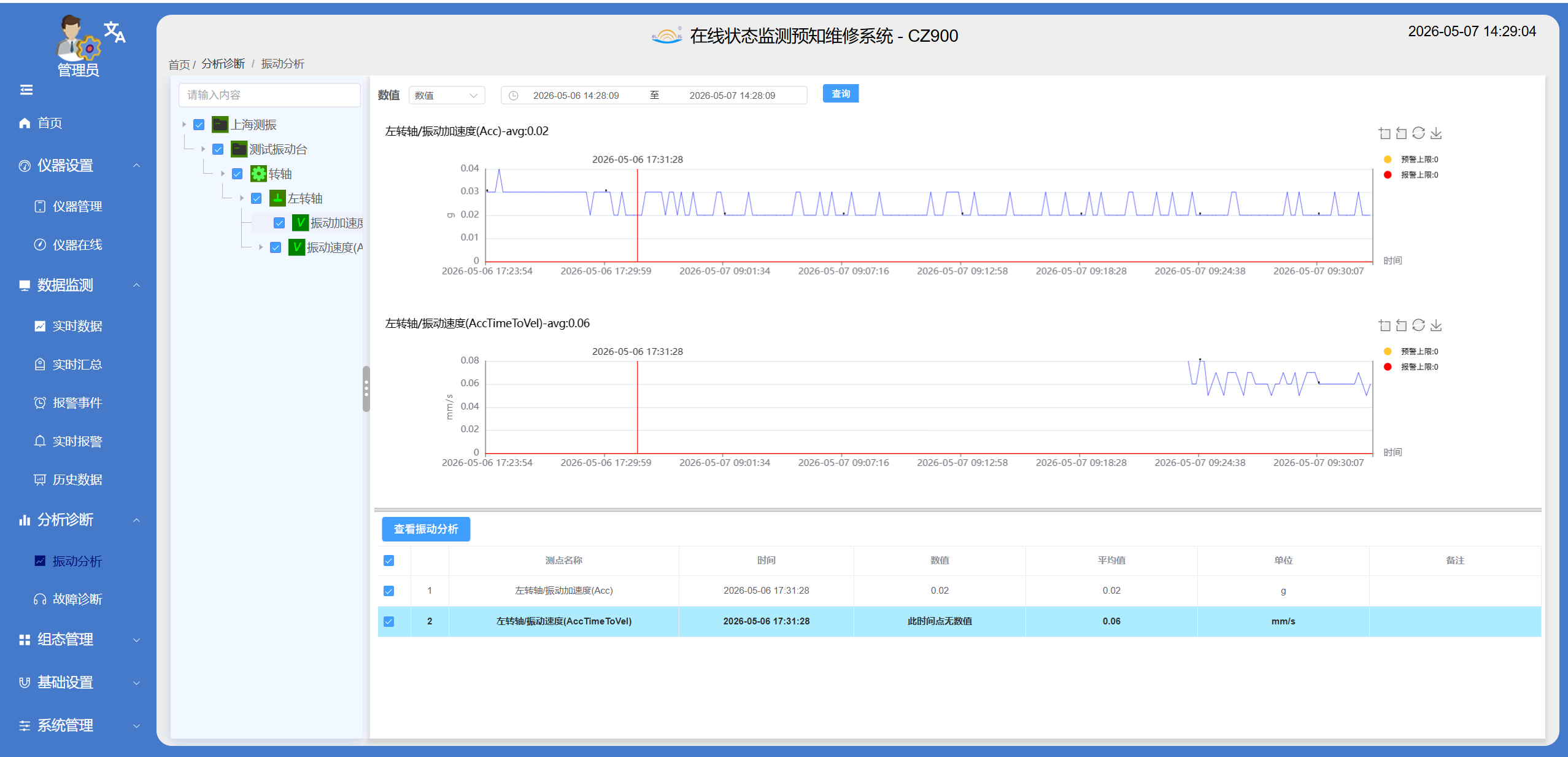This screenshot has width=1568, height=757.
Task: Expand the 系统管理 menu
Action: click(x=79, y=726)
